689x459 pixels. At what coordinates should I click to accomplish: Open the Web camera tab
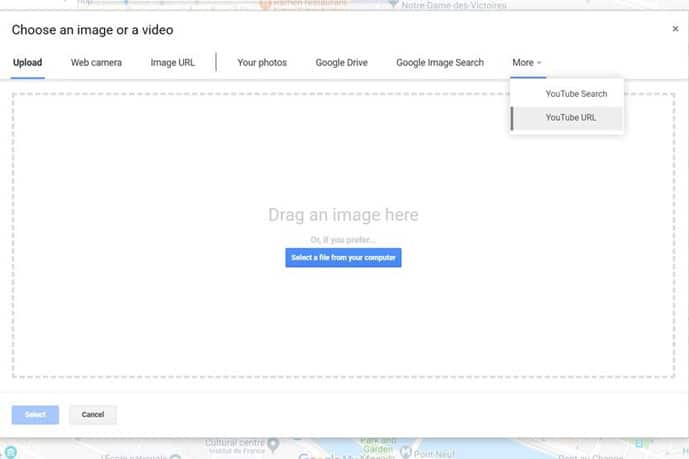pos(96,63)
